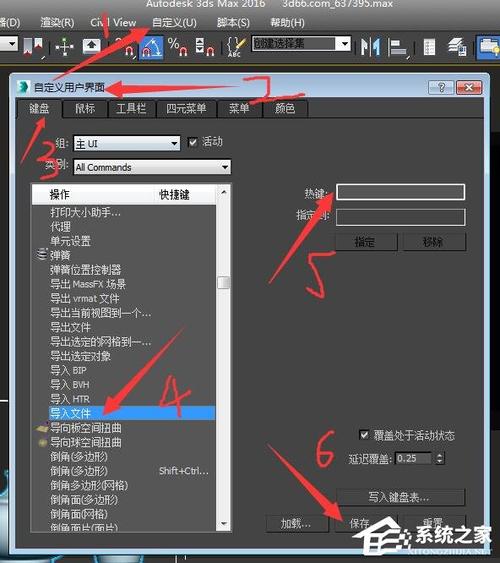
Task: Click the 指定到 field
Action: click(400, 218)
